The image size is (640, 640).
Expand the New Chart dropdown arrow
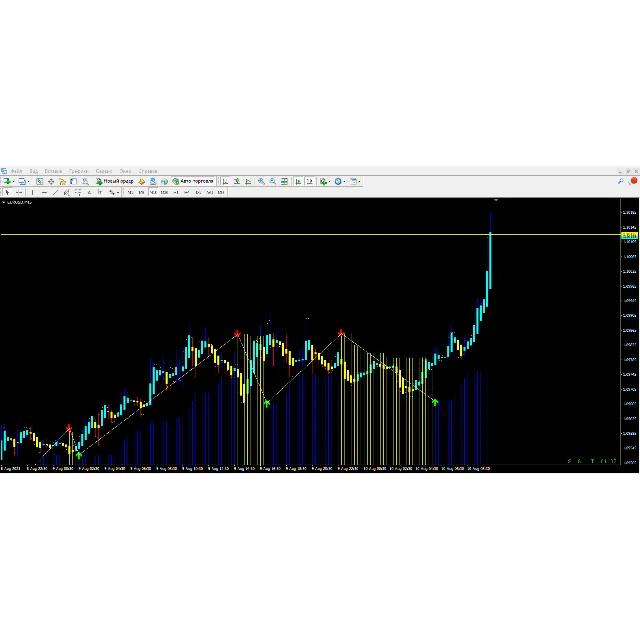coord(13,182)
